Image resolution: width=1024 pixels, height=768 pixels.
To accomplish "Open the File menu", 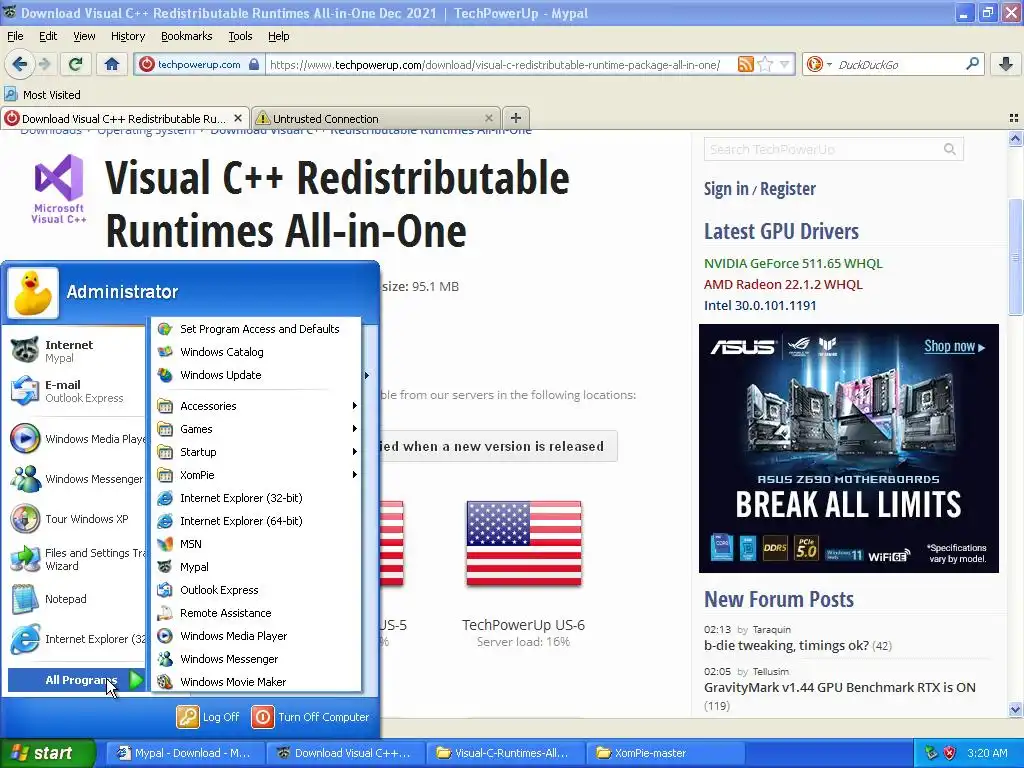I will tap(15, 36).
